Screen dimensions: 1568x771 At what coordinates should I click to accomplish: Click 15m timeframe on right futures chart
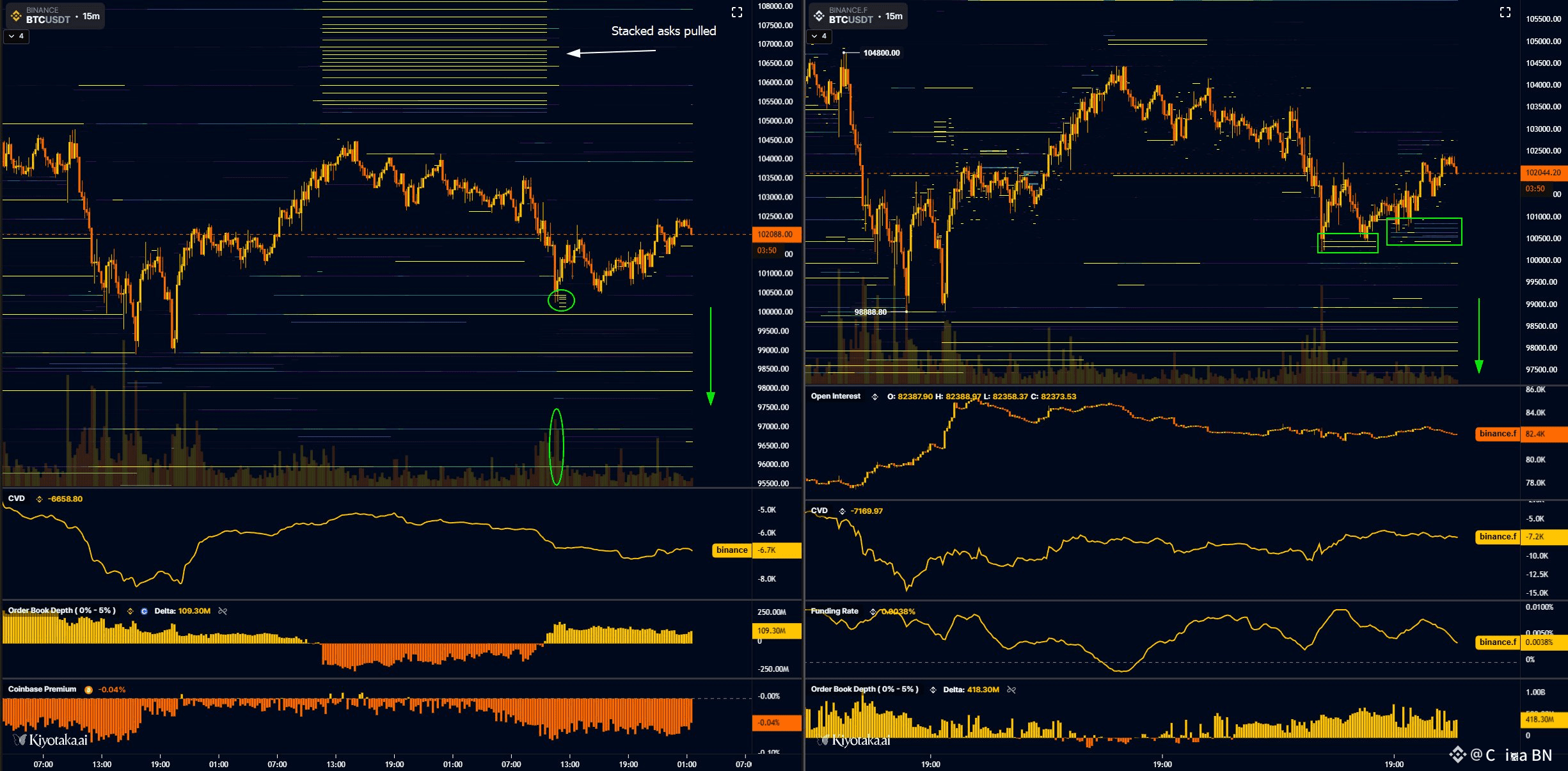(x=894, y=16)
